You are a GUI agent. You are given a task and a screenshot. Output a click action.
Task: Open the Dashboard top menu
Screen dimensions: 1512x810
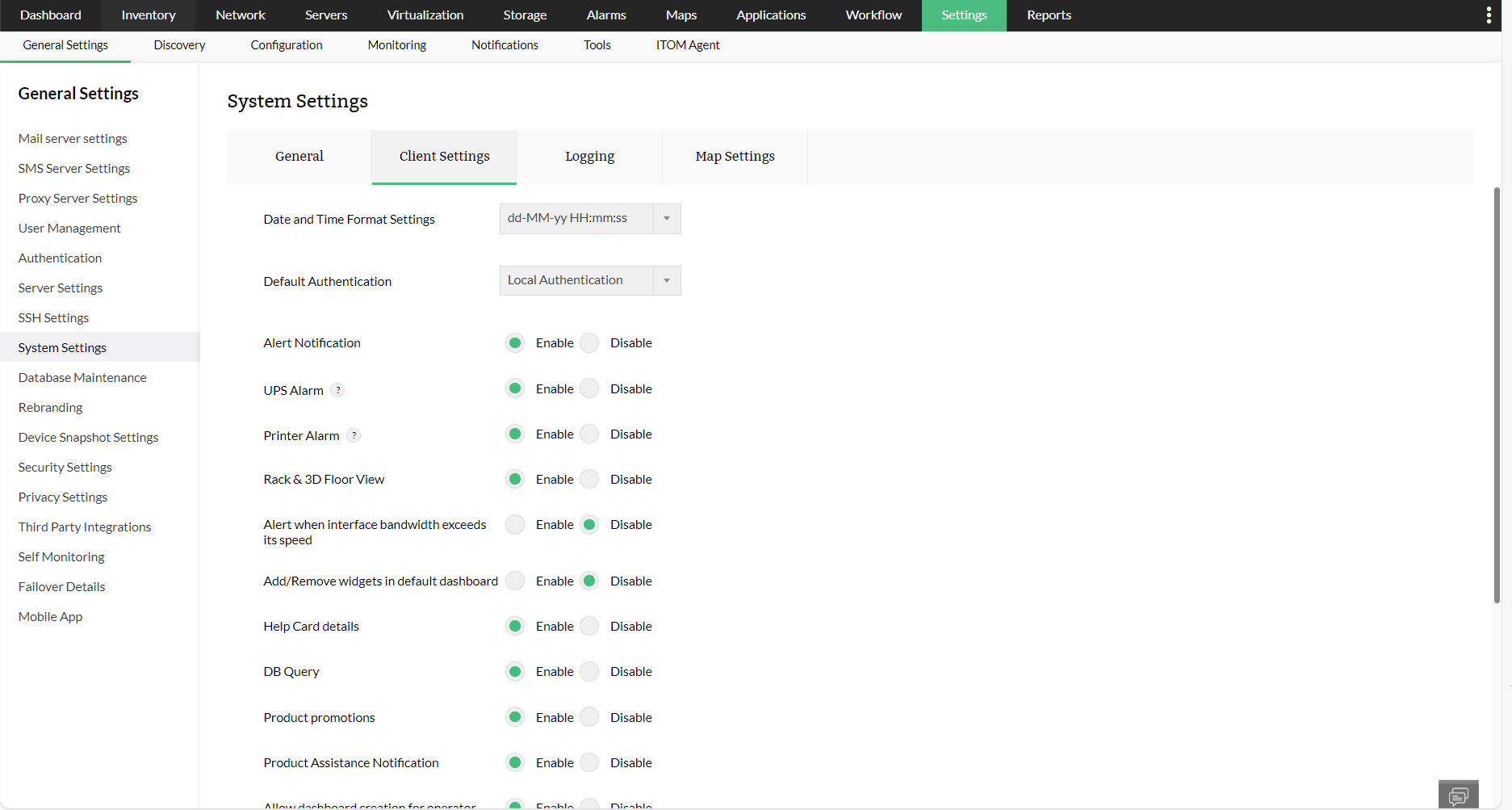coord(51,15)
